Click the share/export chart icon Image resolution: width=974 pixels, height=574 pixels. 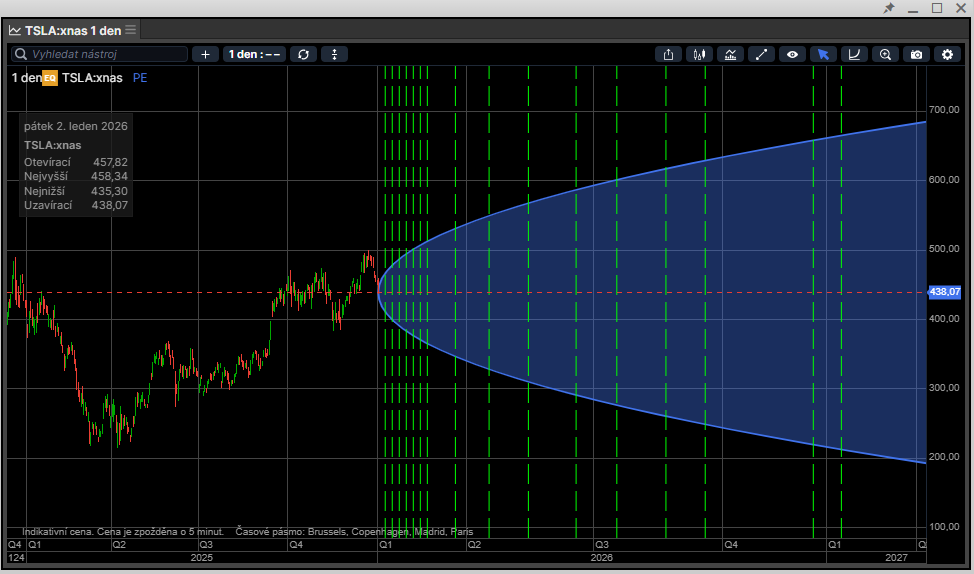coord(668,54)
